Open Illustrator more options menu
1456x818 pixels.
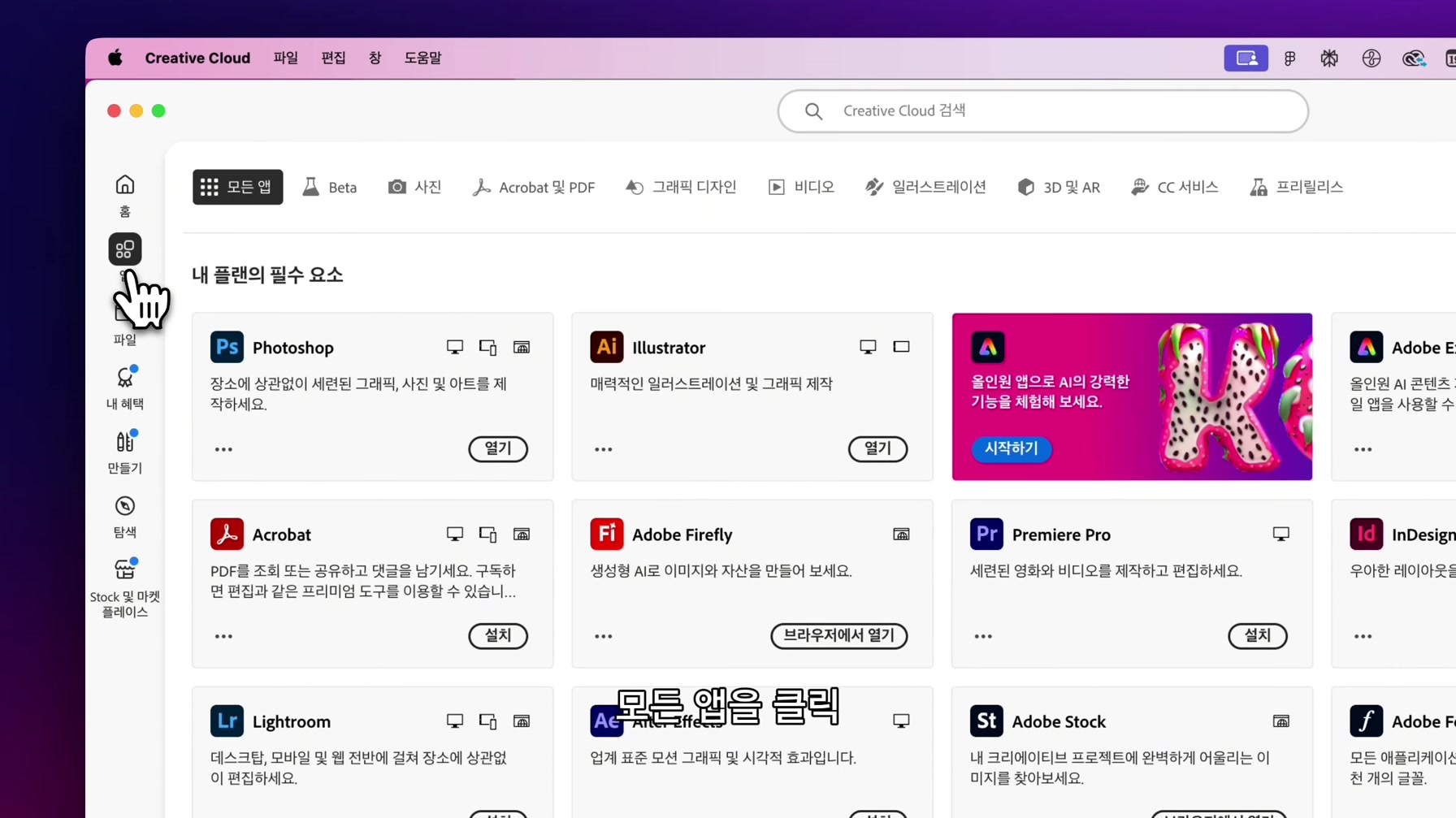tap(603, 449)
